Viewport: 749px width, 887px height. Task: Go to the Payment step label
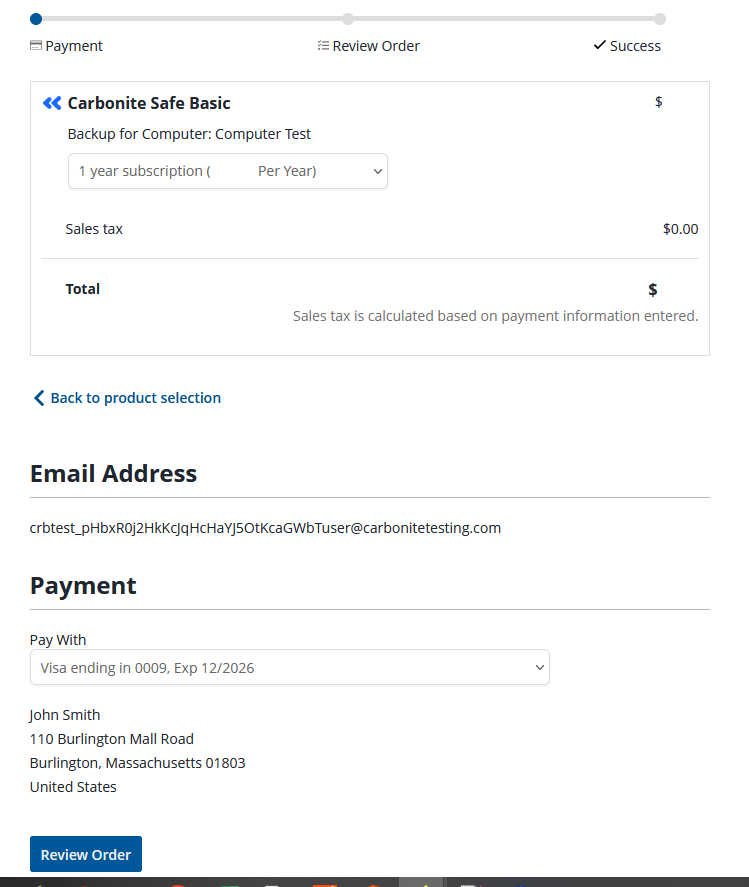74,46
